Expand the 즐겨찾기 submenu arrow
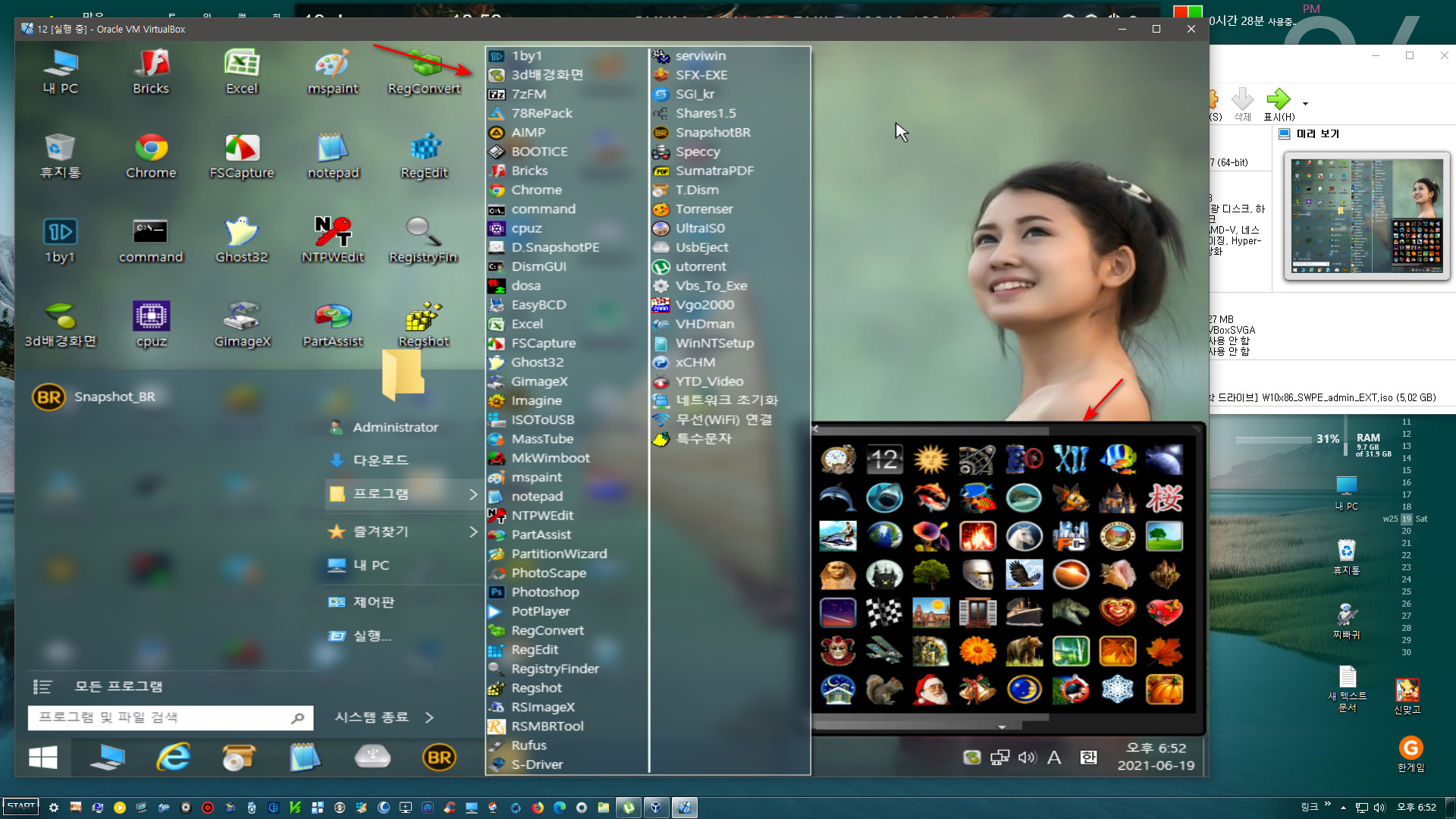The height and width of the screenshot is (819, 1456). pyautogui.click(x=473, y=532)
